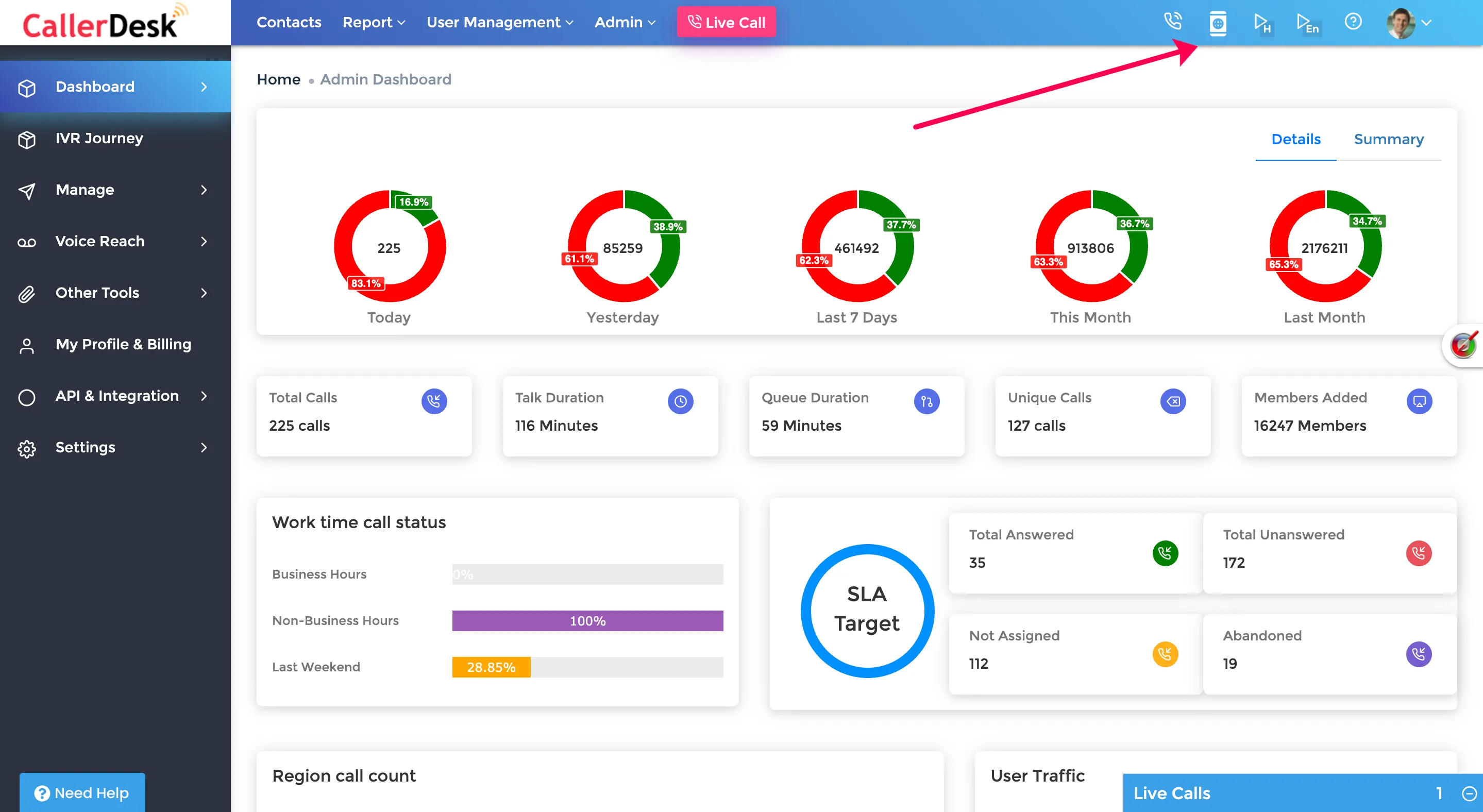Click the phone call icon in header
The width and height of the screenshot is (1483, 812).
[1173, 22]
